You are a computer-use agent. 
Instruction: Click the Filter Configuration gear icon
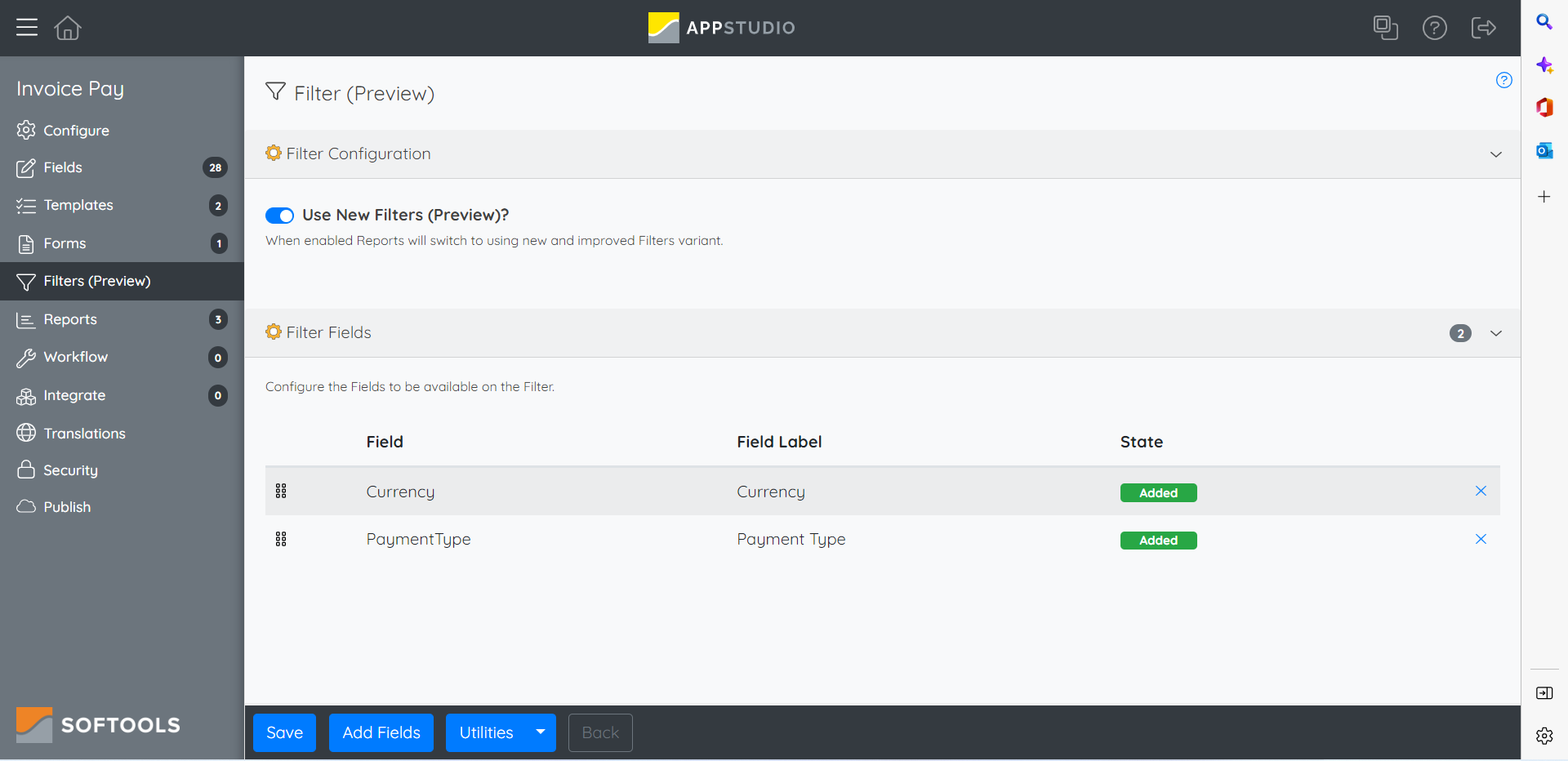(x=274, y=153)
